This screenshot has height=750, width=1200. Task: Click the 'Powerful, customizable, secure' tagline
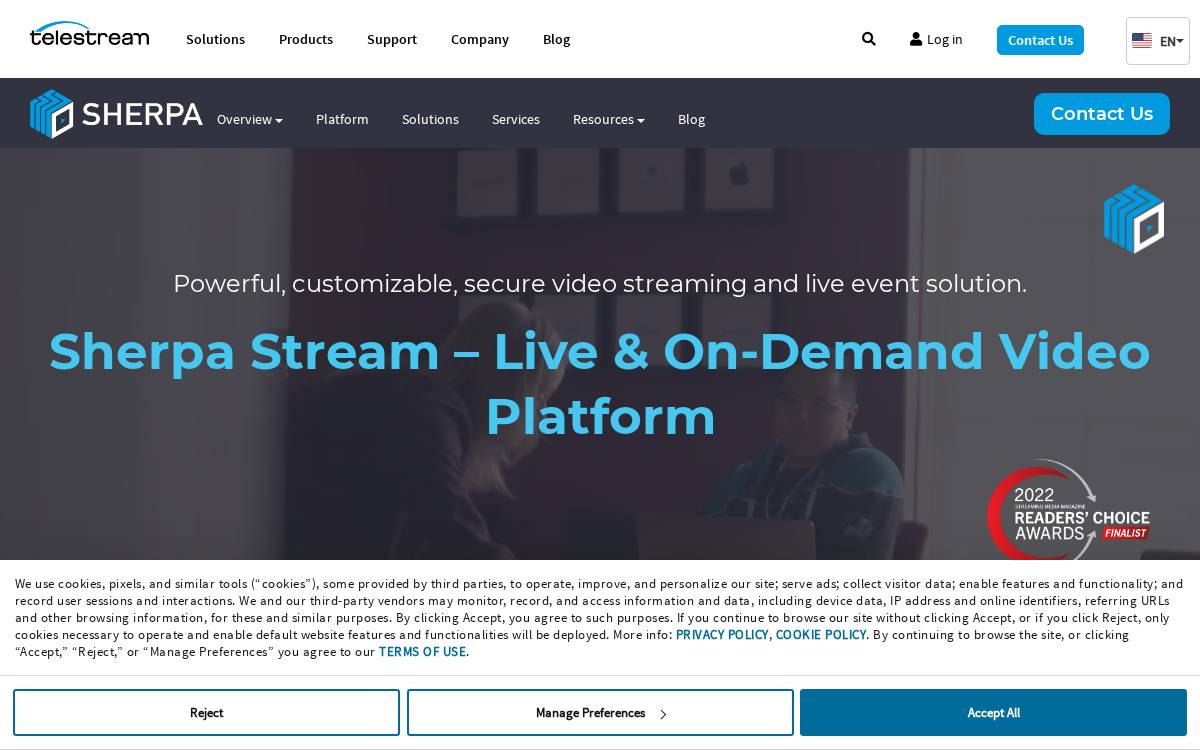click(x=600, y=284)
